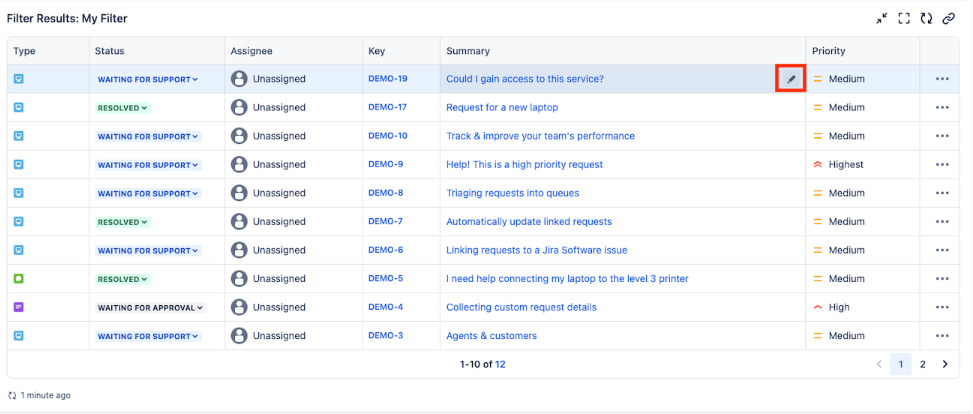Open more actions for DEMO-5
The height and width of the screenshot is (414, 973).
click(x=942, y=279)
